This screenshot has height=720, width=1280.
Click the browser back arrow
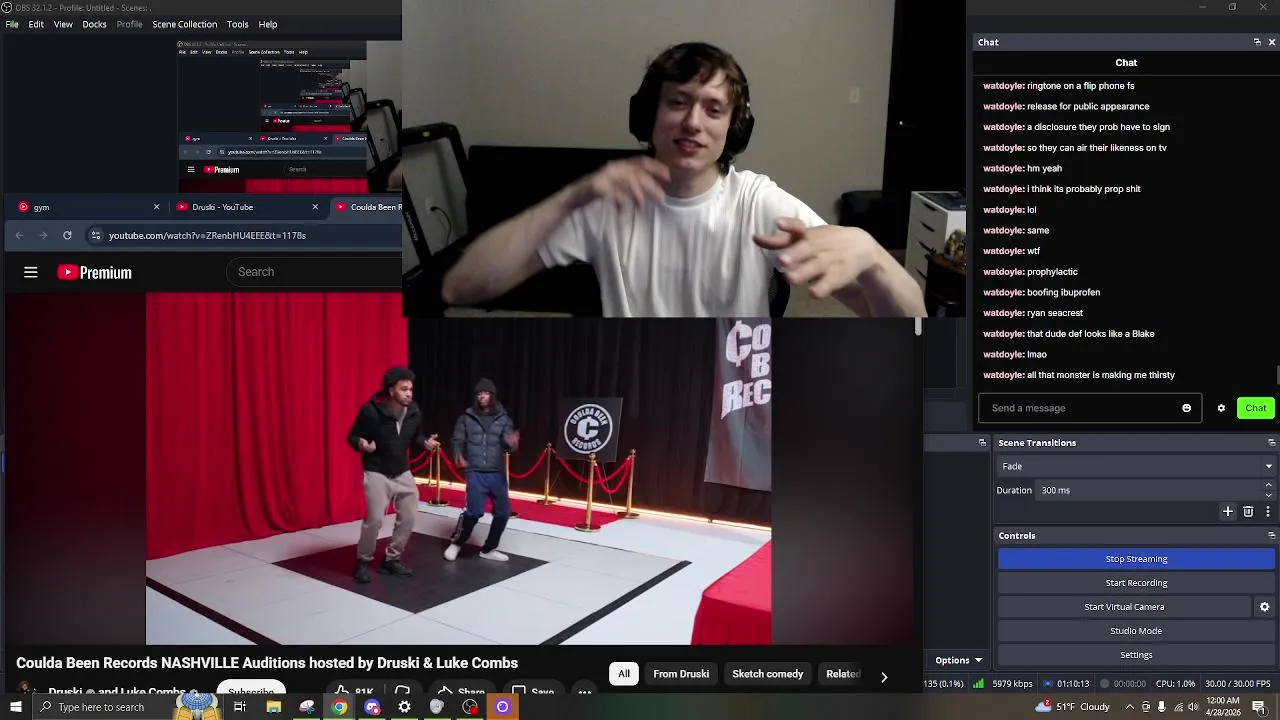(x=19, y=235)
